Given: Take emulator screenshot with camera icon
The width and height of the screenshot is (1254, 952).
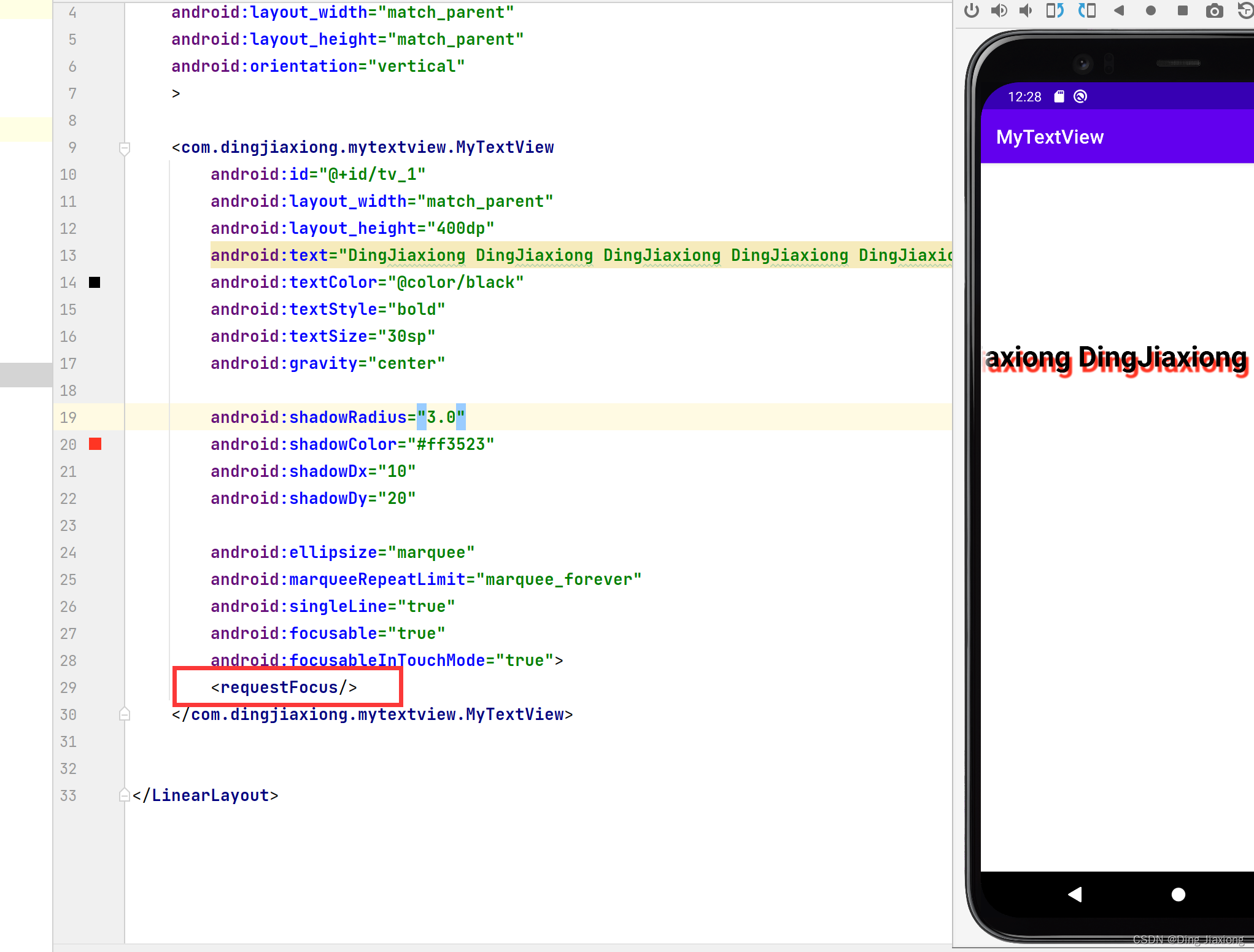Looking at the screenshot, I should (1214, 10).
